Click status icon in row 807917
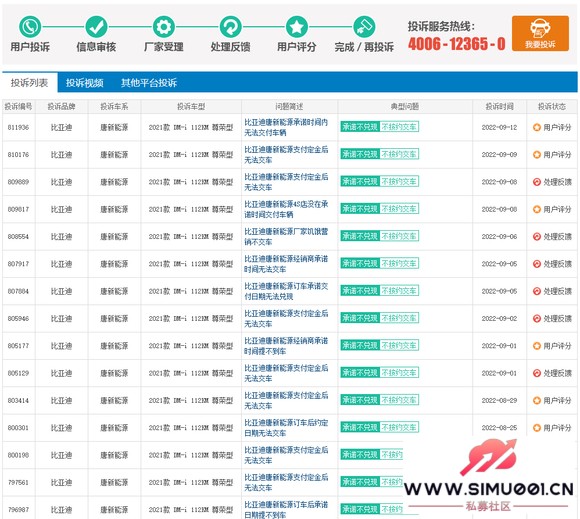 point(537,264)
